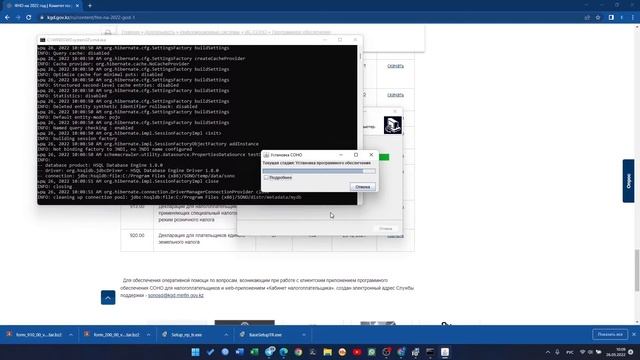This screenshot has height=360, width=640.
Task: Click the share page icon in address bar
Action: point(587,18)
